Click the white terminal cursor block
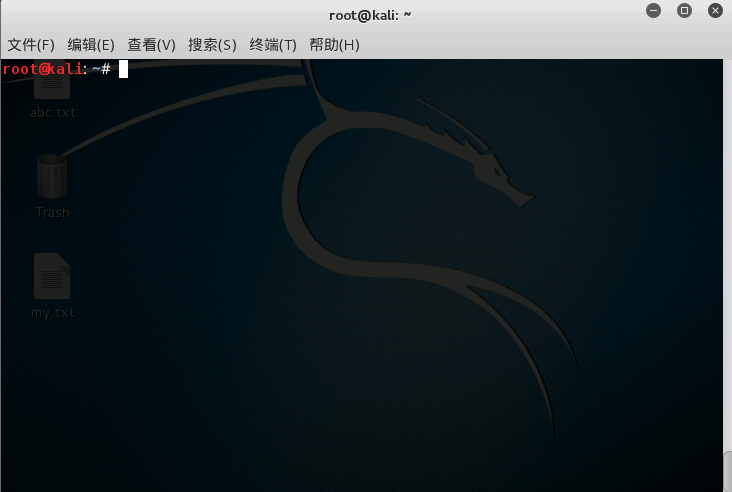 click(x=124, y=69)
